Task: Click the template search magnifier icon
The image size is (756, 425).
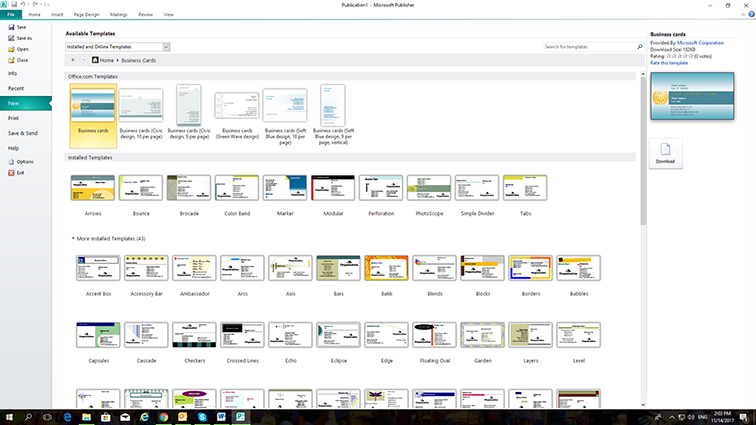Action: point(640,47)
